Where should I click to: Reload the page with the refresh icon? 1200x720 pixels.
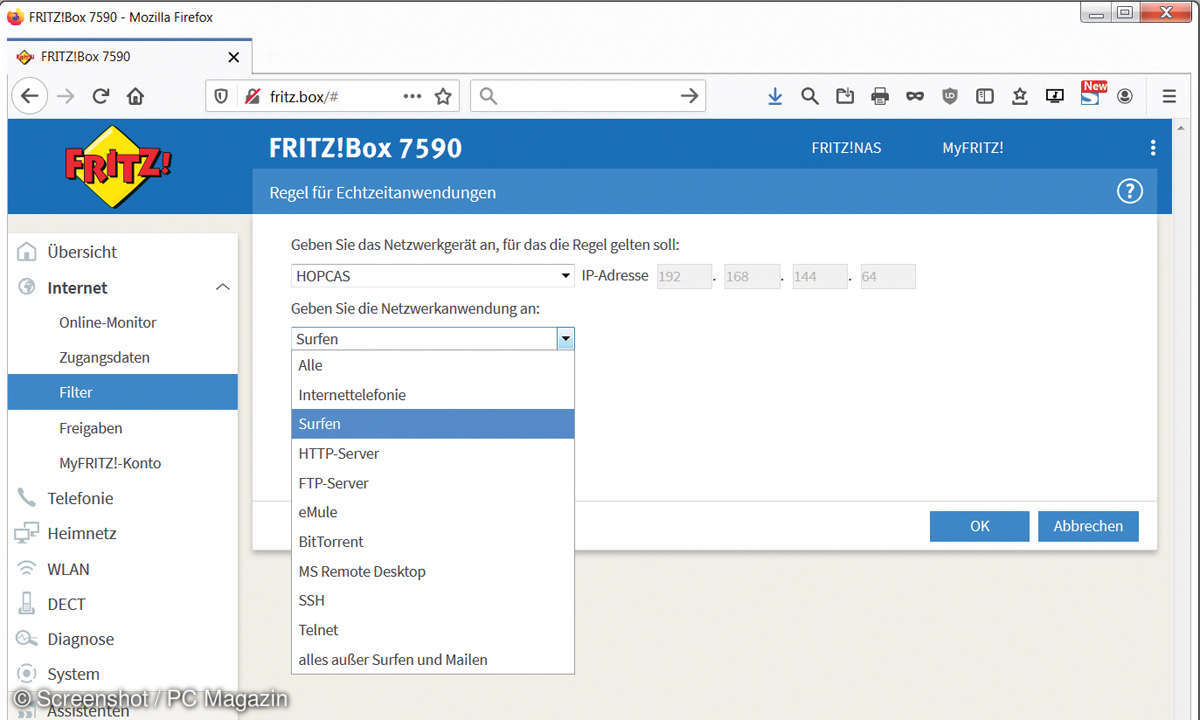(x=100, y=96)
